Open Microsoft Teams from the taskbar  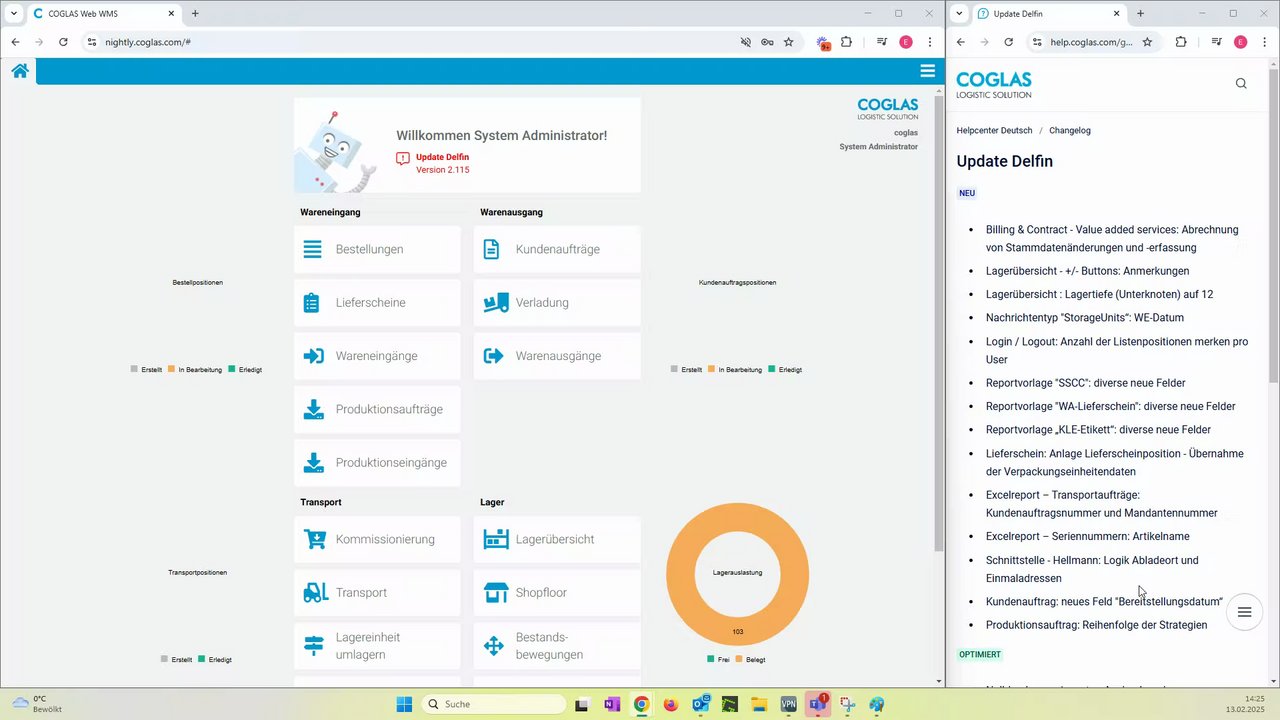[817, 704]
